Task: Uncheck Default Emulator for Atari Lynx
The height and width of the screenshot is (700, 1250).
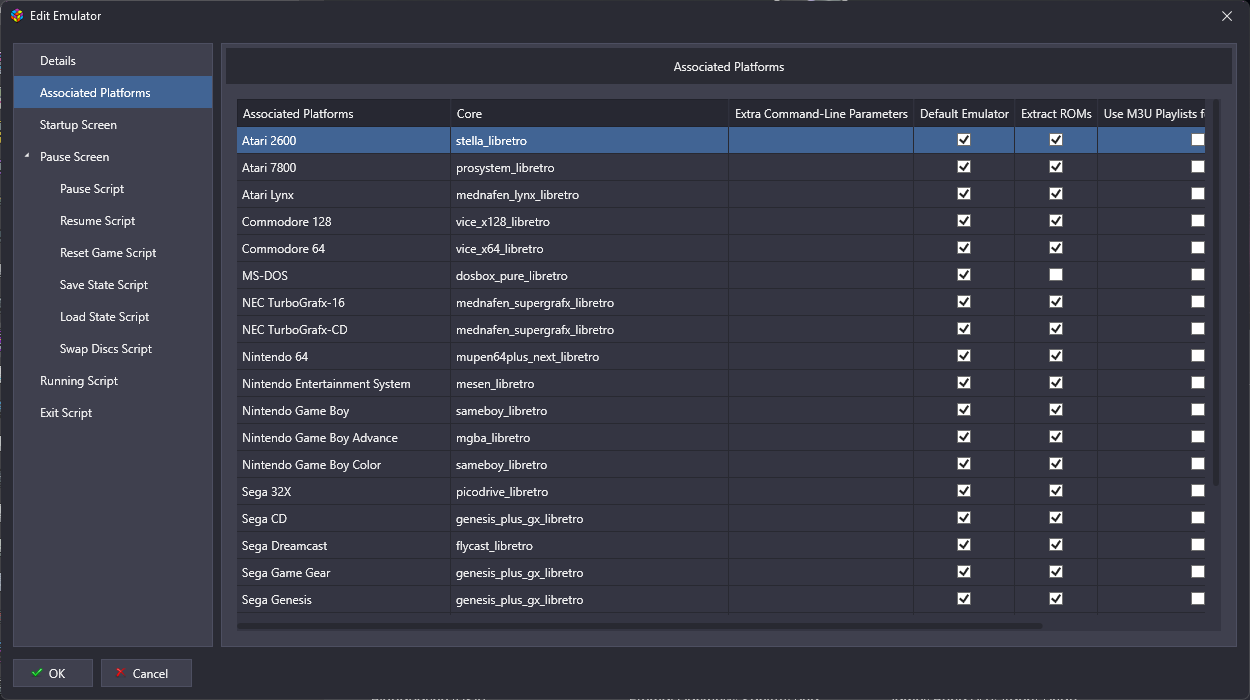Action: tap(964, 194)
